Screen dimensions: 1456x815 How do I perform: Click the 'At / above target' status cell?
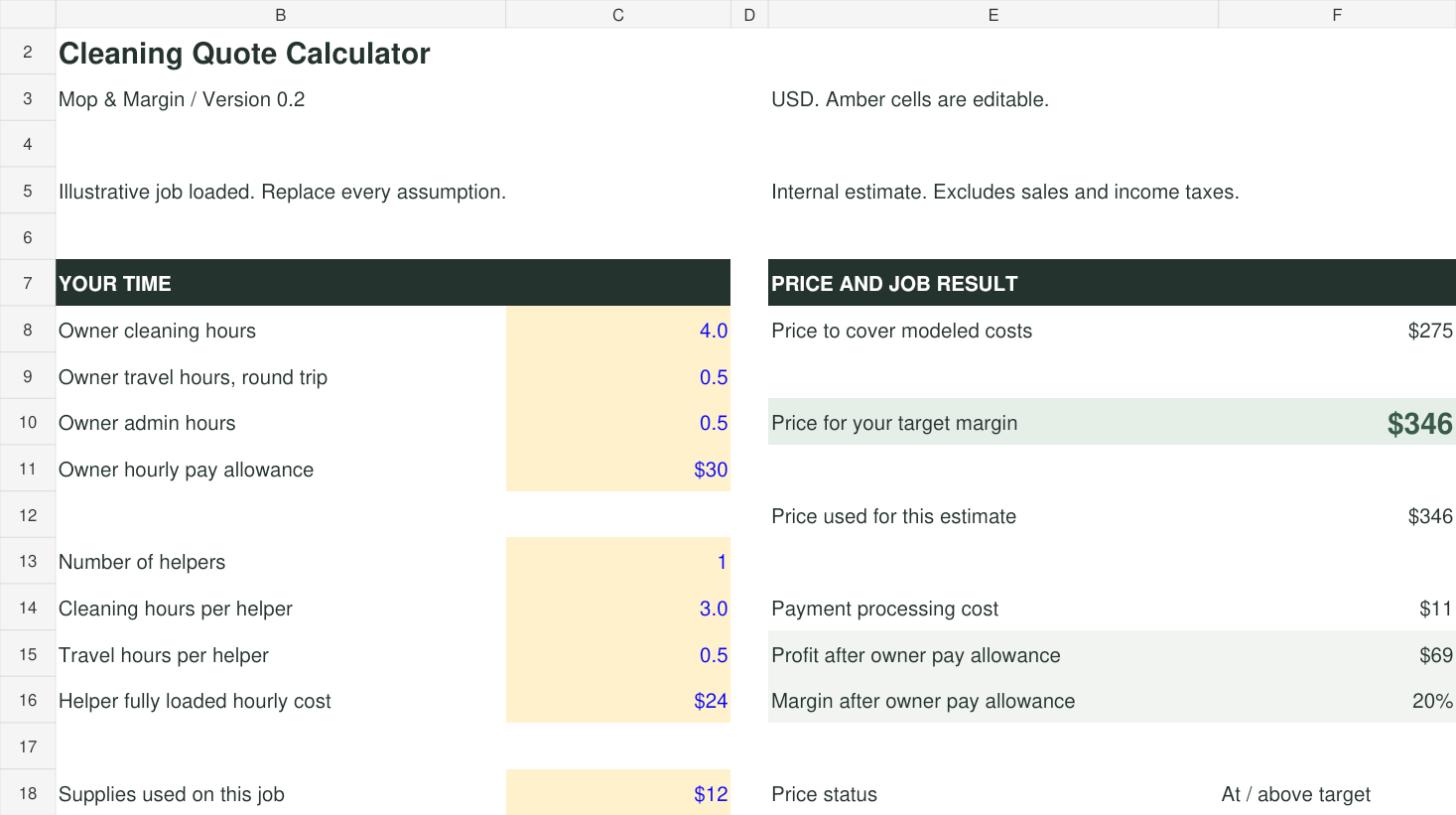1337,792
